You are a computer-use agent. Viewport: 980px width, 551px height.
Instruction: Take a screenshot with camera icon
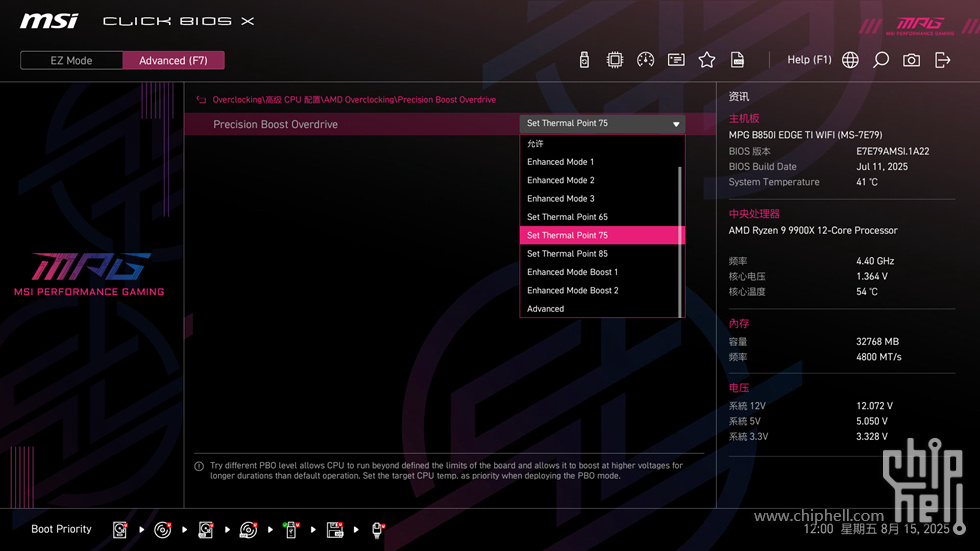(x=911, y=60)
